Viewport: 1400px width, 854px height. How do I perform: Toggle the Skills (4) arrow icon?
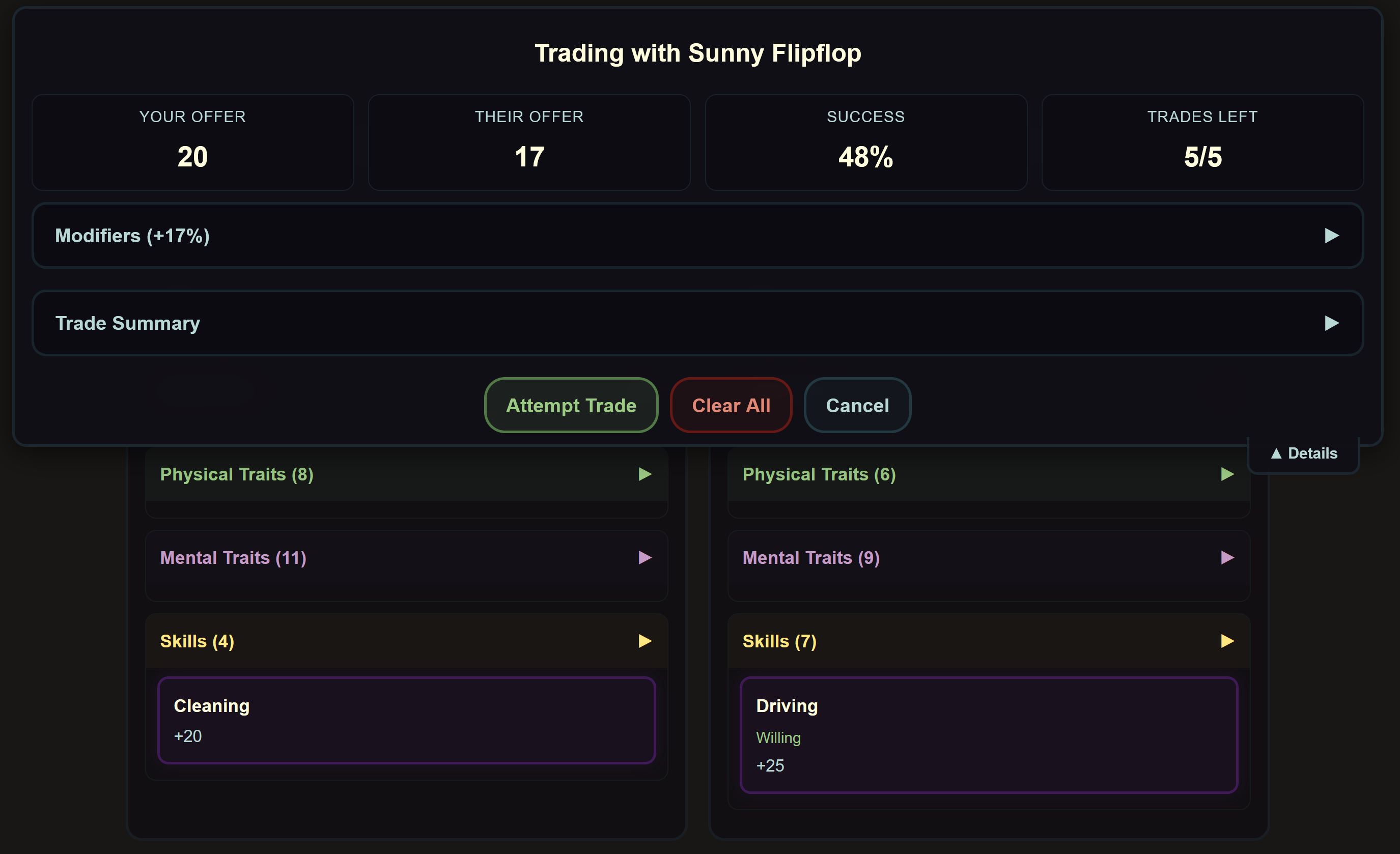click(x=645, y=641)
